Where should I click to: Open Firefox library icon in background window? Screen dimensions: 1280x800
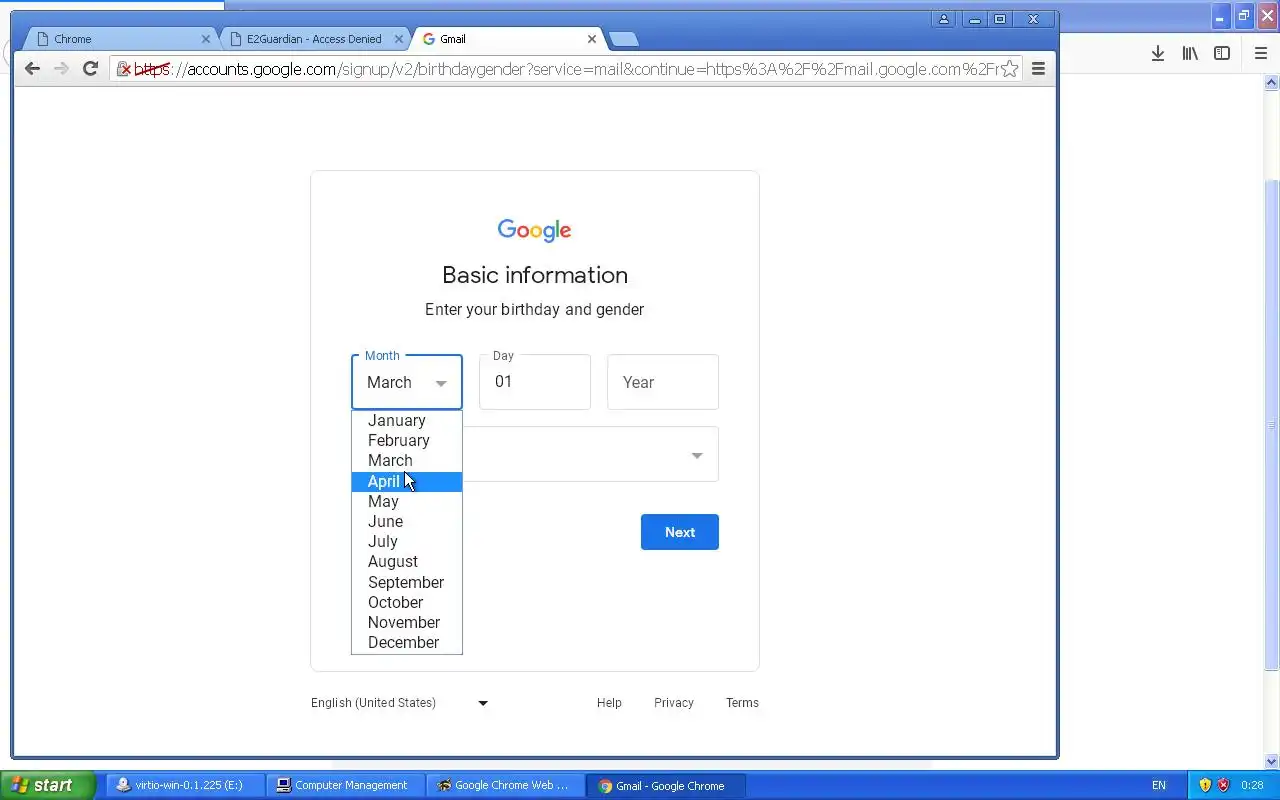tap(1190, 54)
